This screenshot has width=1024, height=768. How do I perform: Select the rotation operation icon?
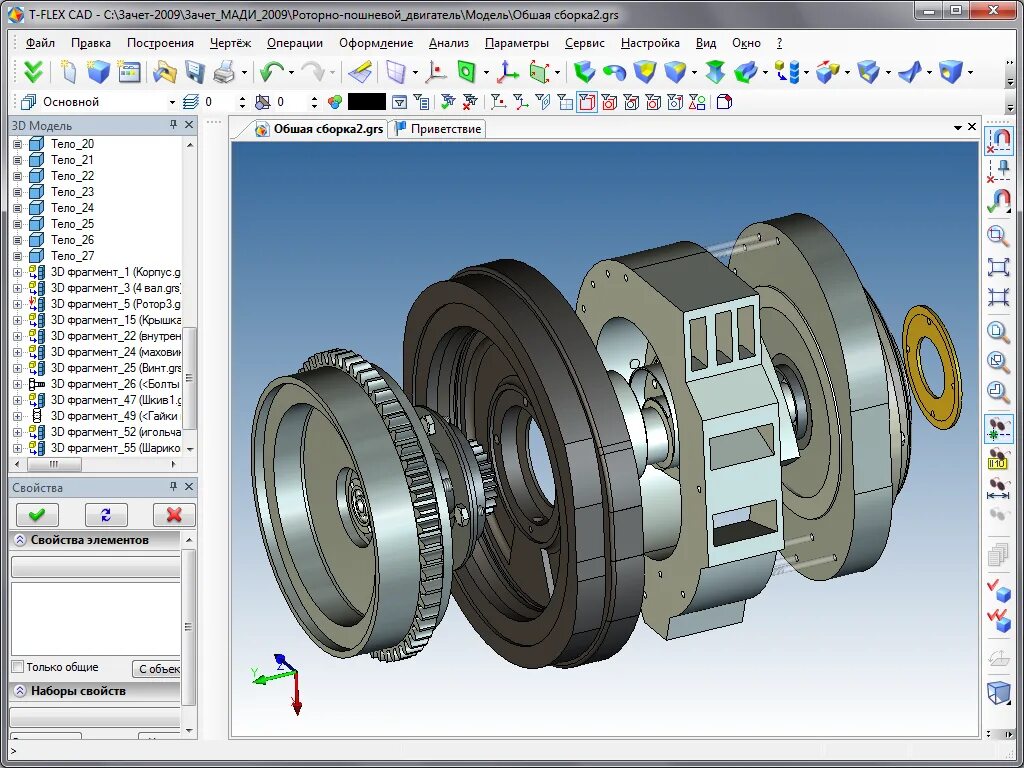tap(614, 72)
